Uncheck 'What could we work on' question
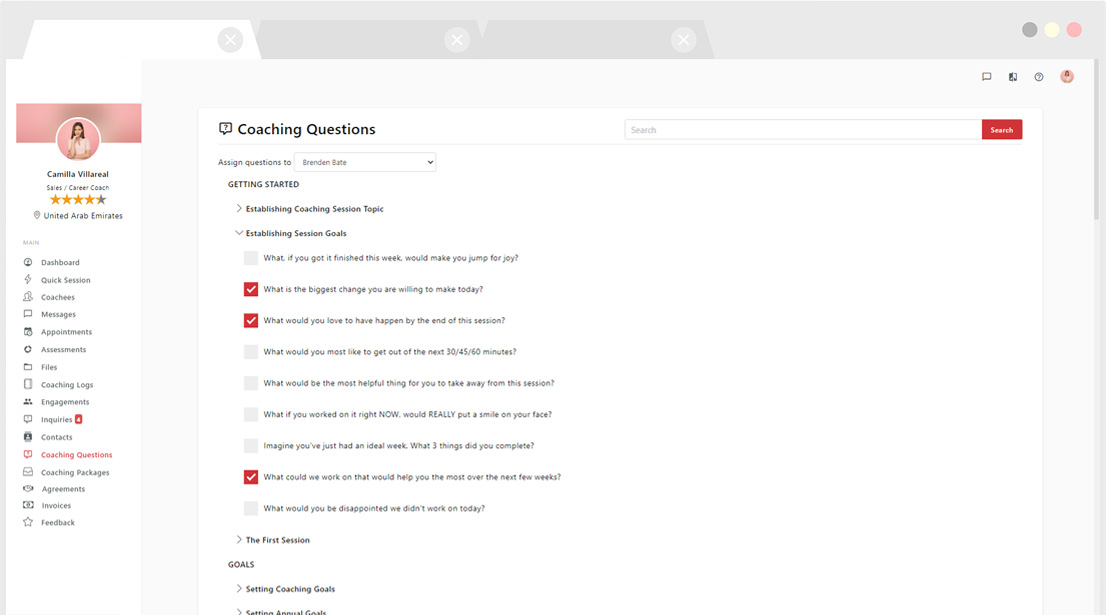The height and width of the screenshot is (615, 1106). pyautogui.click(x=251, y=477)
